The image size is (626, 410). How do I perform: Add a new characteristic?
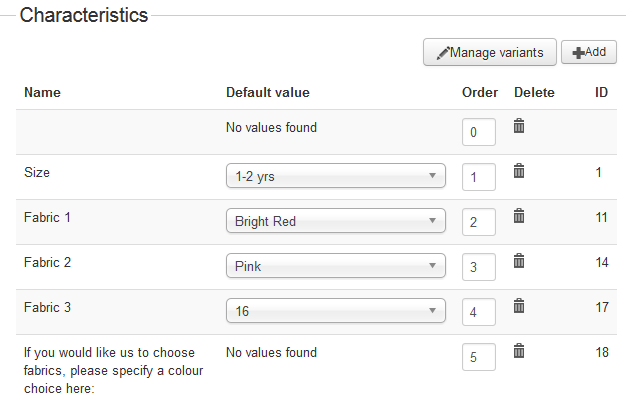(x=589, y=52)
